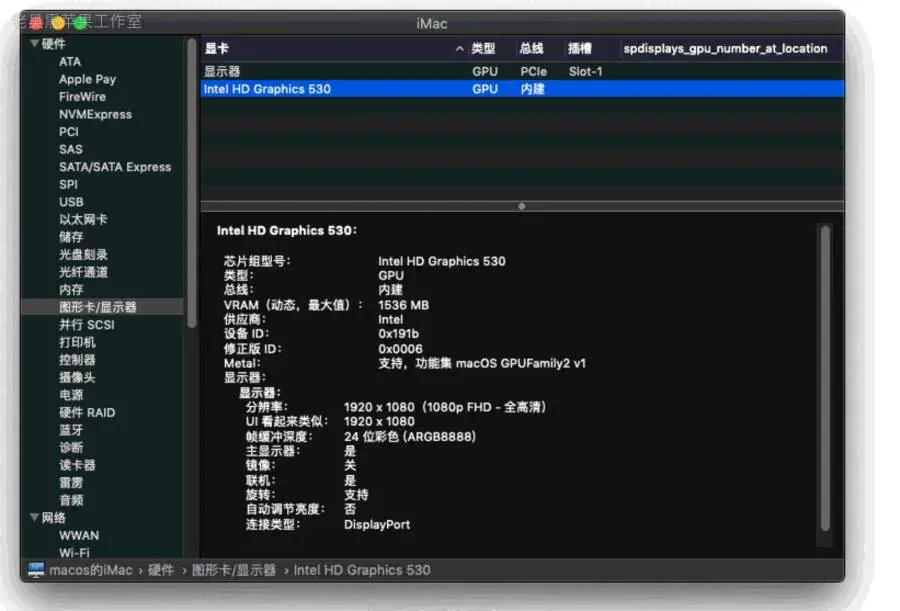Open the 并行 SCSI entry
900x611 pixels.
point(87,324)
